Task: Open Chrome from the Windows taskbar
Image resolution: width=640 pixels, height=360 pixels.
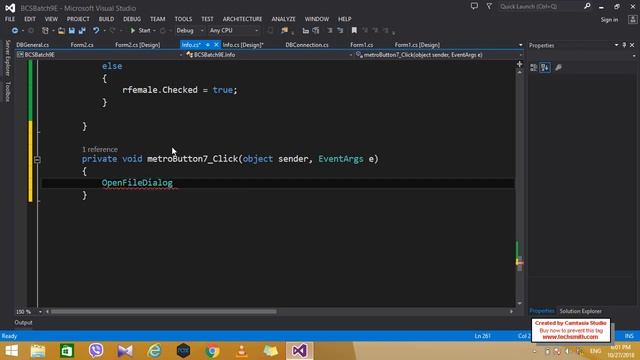Action: pyautogui.click(x=212, y=351)
